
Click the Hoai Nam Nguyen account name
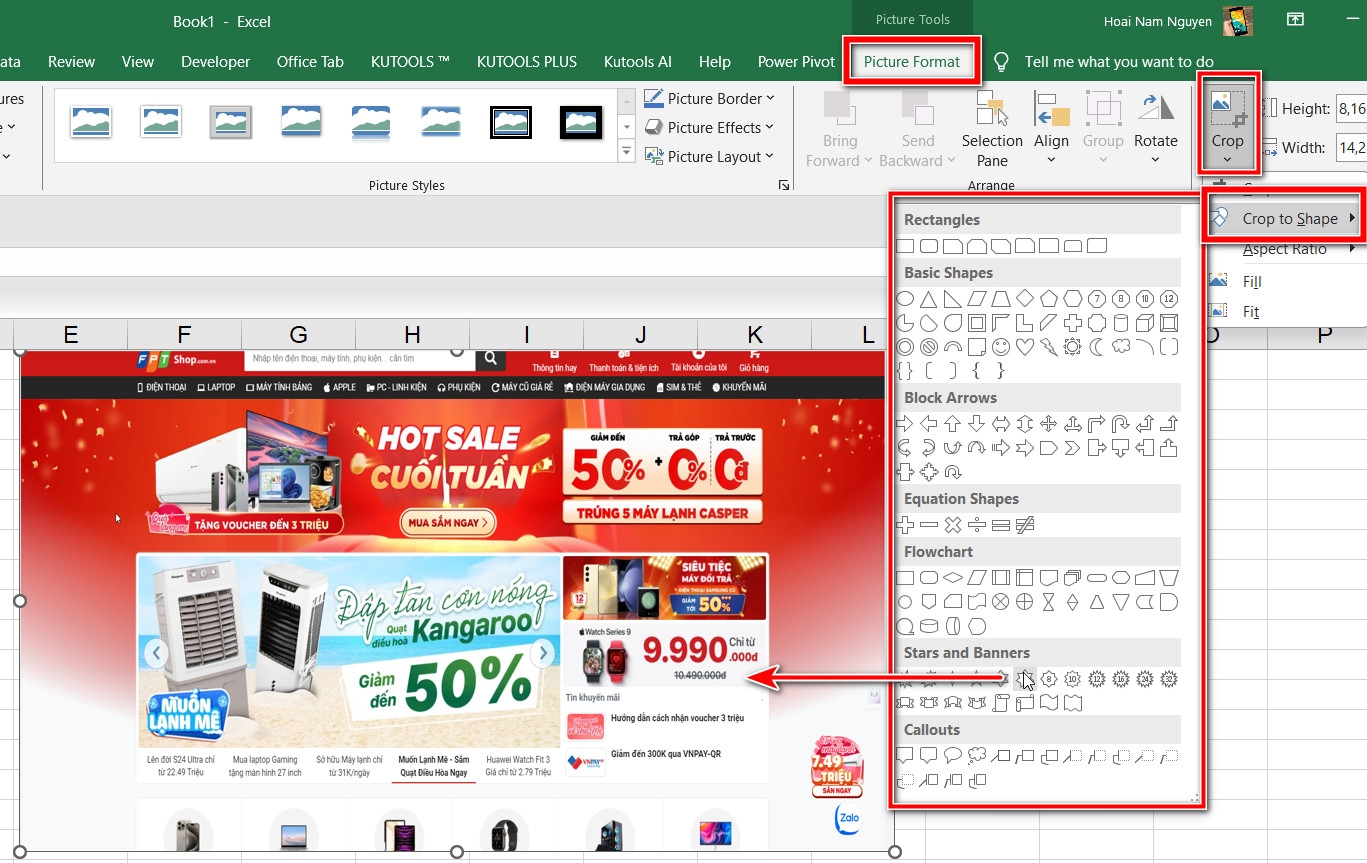coord(1158,21)
